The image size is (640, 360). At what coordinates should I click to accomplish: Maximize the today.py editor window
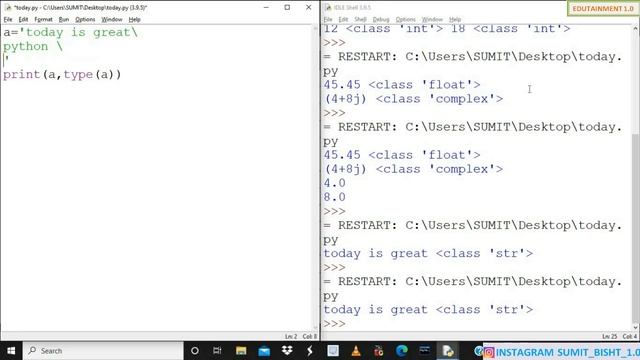[x=287, y=7]
